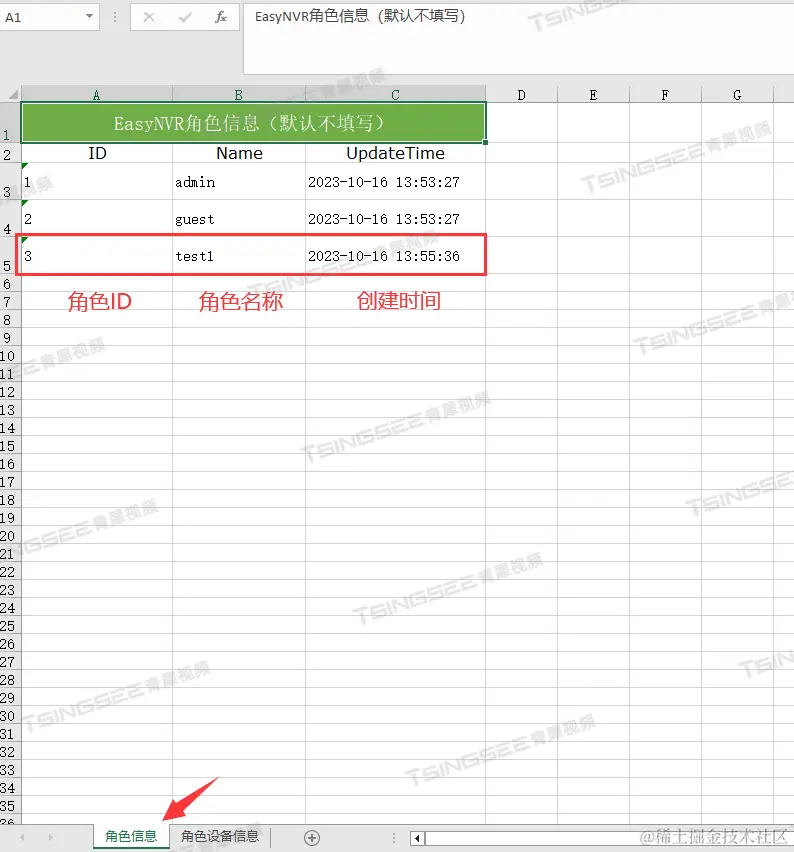Select column B header
Image resolution: width=794 pixels, height=852 pixels.
239,95
